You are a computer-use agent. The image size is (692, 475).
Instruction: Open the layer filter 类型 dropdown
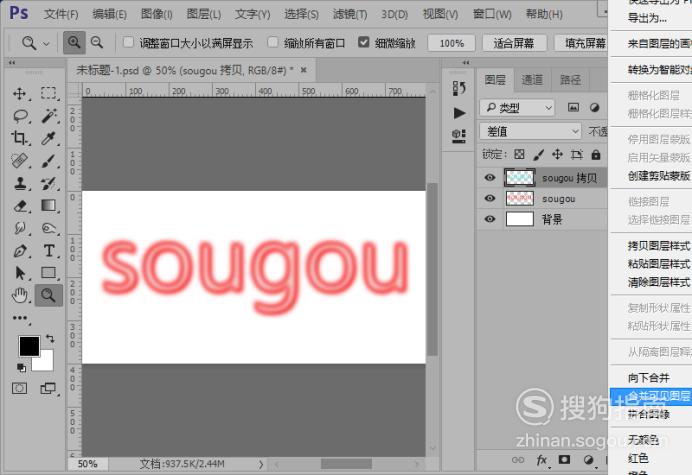[517, 108]
